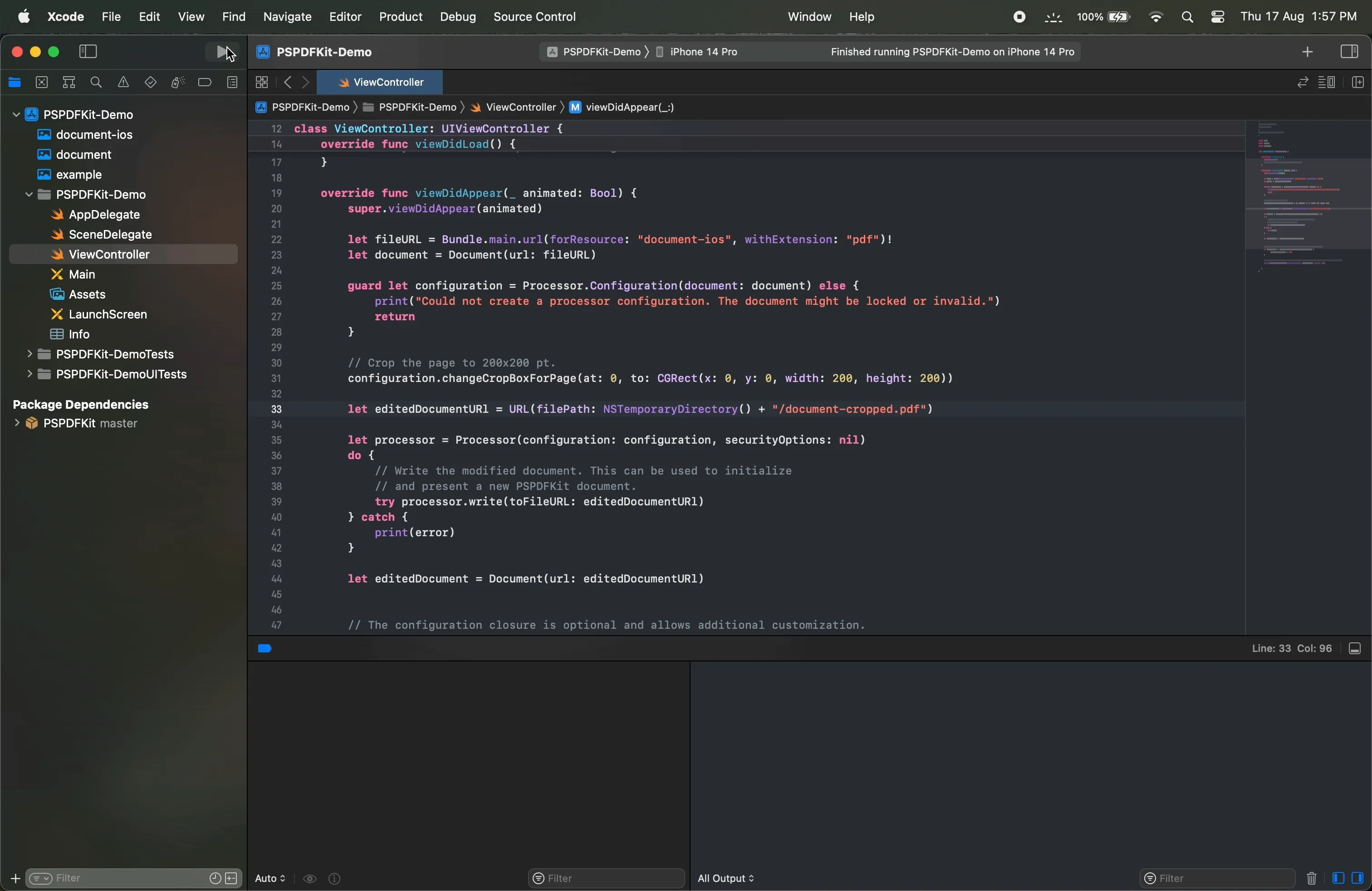Image resolution: width=1372 pixels, height=891 pixels.
Task: Open related items grid icon
Action: (x=262, y=83)
